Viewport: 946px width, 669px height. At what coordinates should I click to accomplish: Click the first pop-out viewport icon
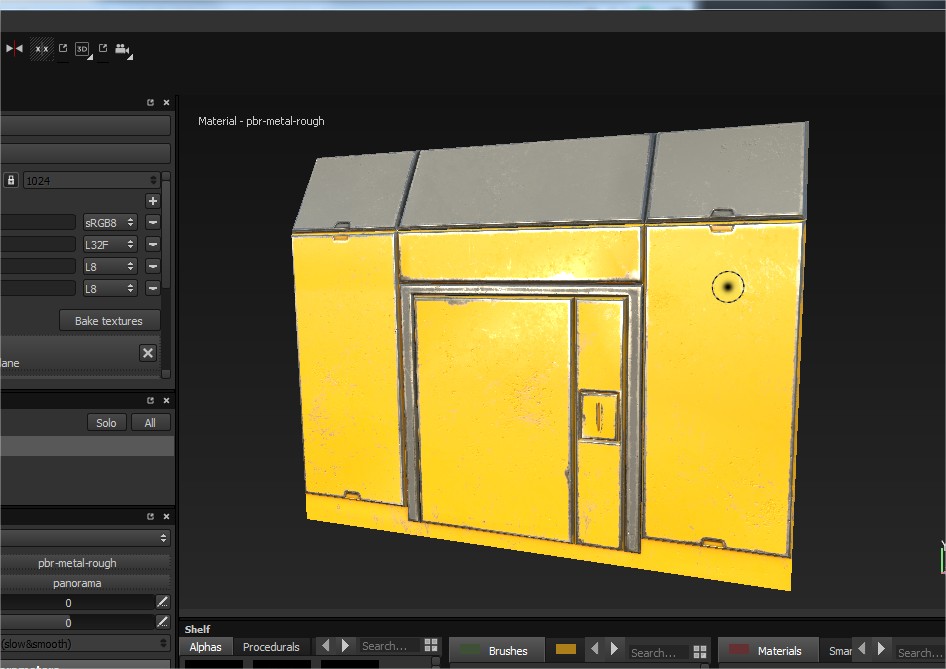pos(62,47)
